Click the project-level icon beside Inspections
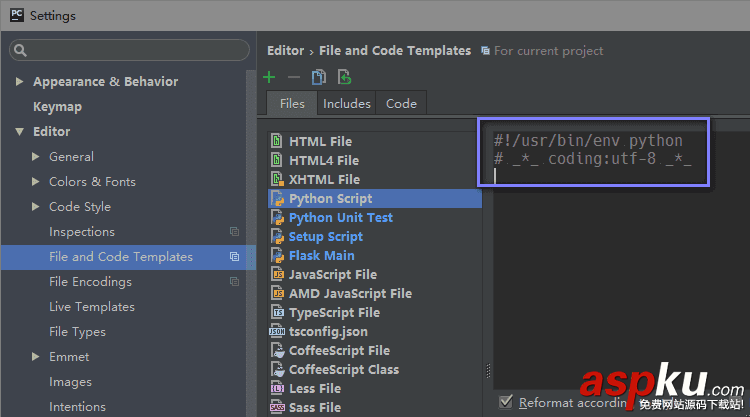This screenshot has height=417, width=750. 234,231
